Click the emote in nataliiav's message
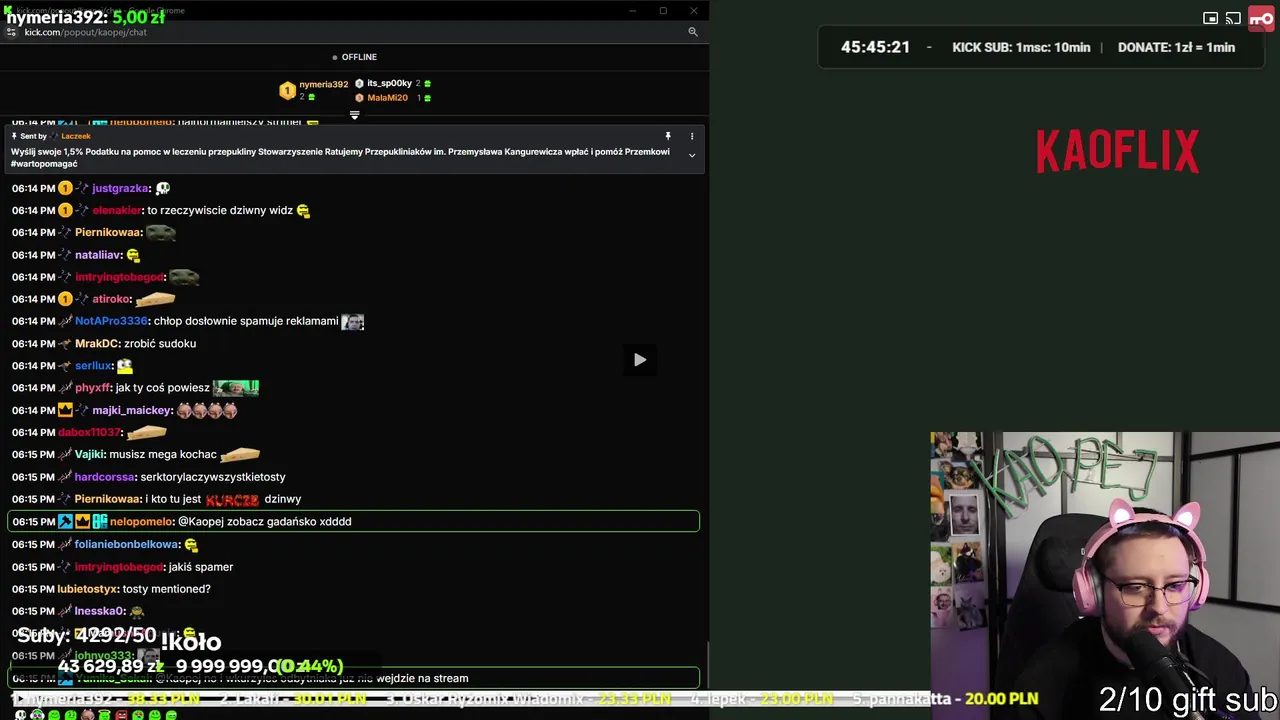1280x720 pixels. 133,255
